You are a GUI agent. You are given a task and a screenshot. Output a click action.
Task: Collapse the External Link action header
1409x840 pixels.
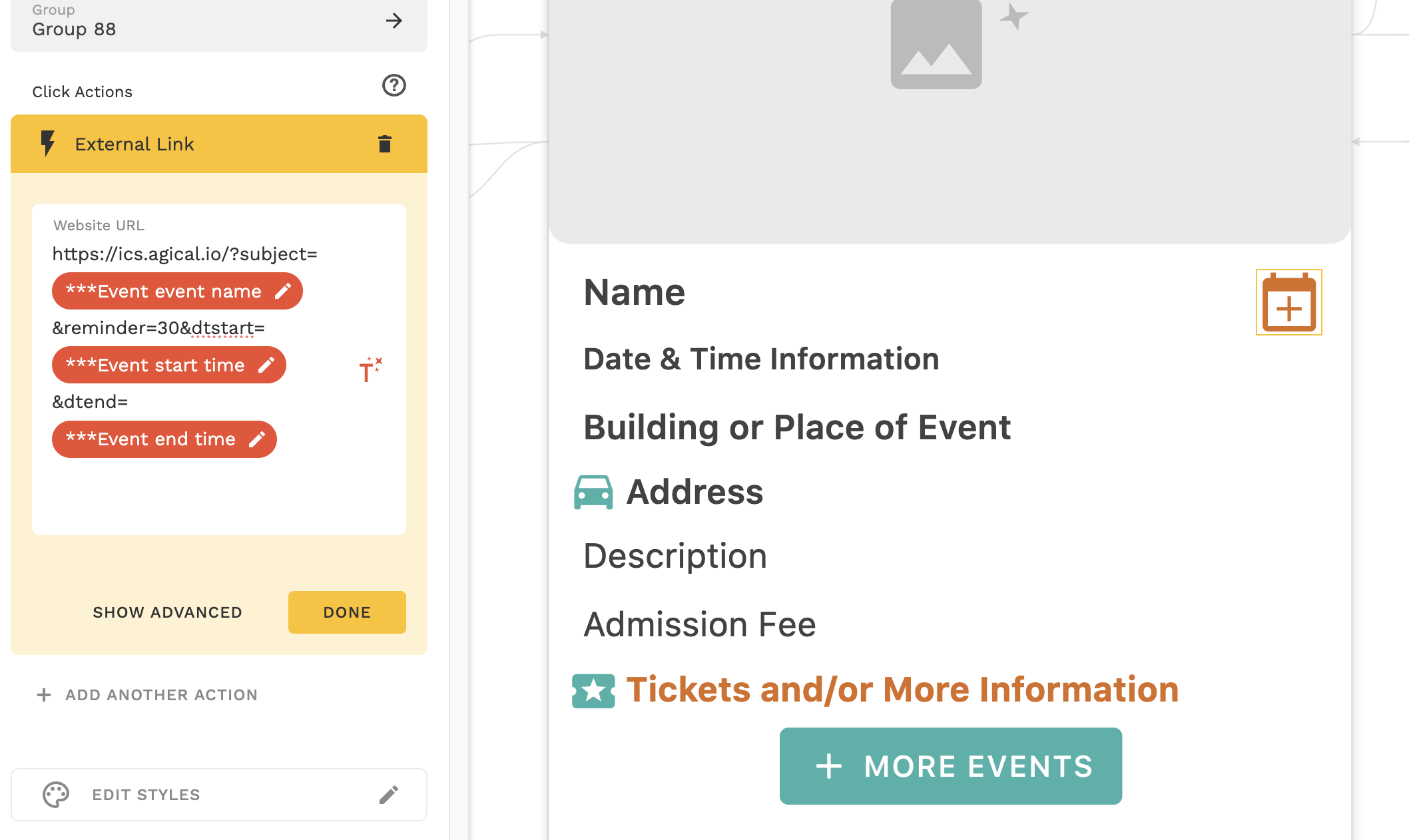219,144
